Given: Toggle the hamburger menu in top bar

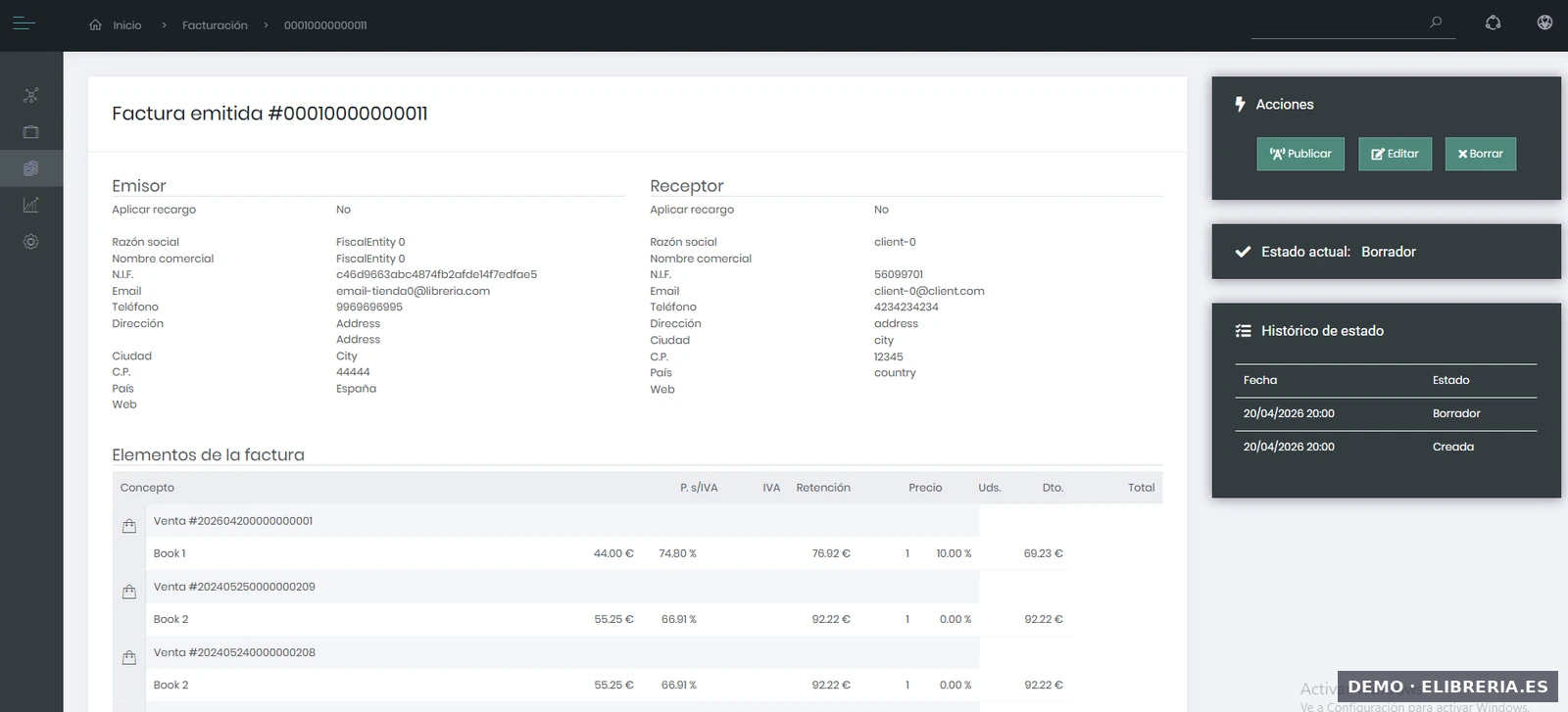Looking at the screenshot, I should point(24,24).
